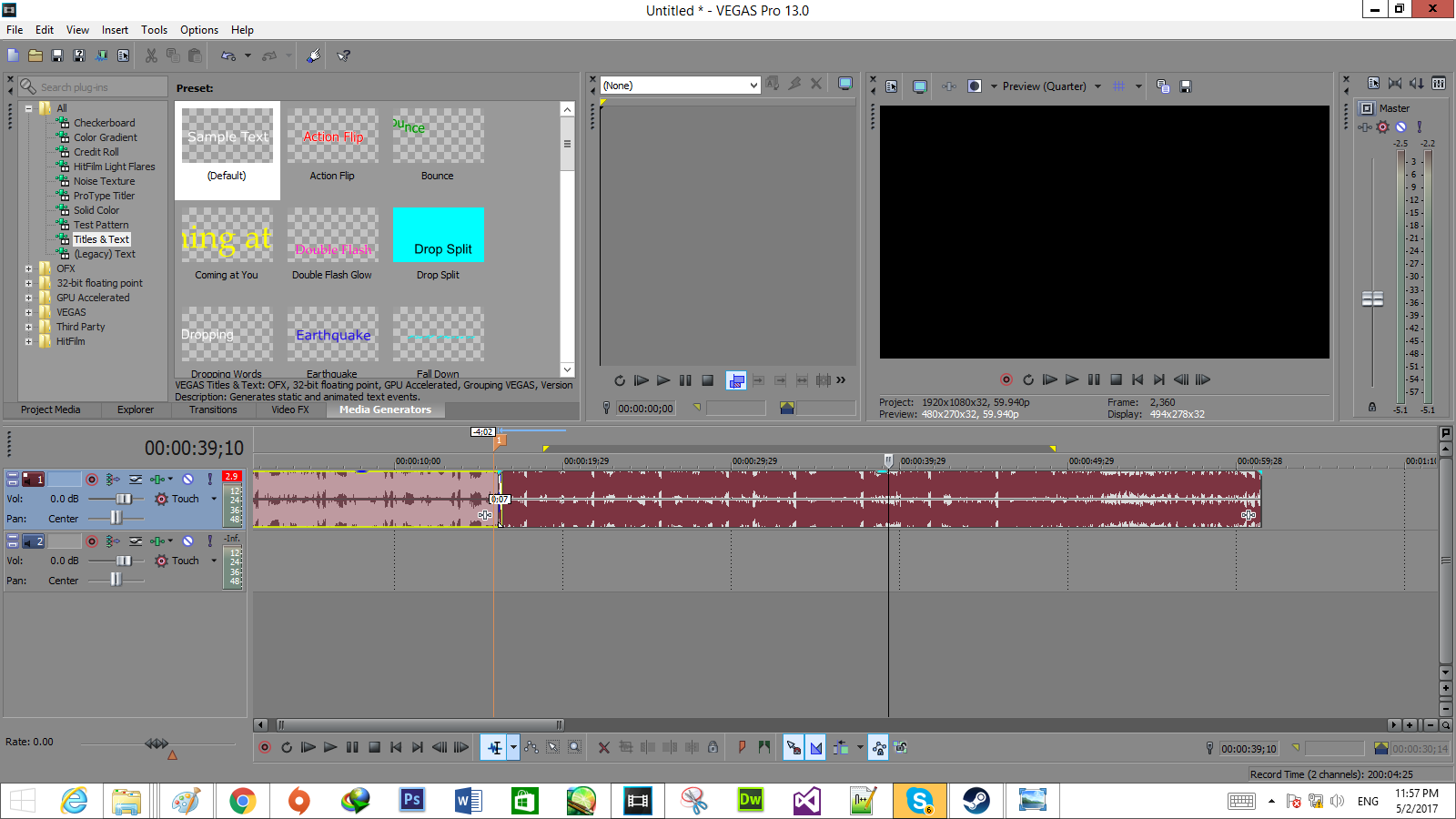Open the Options menu
Viewport: 1456px width, 819px height.
pyautogui.click(x=199, y=30)
